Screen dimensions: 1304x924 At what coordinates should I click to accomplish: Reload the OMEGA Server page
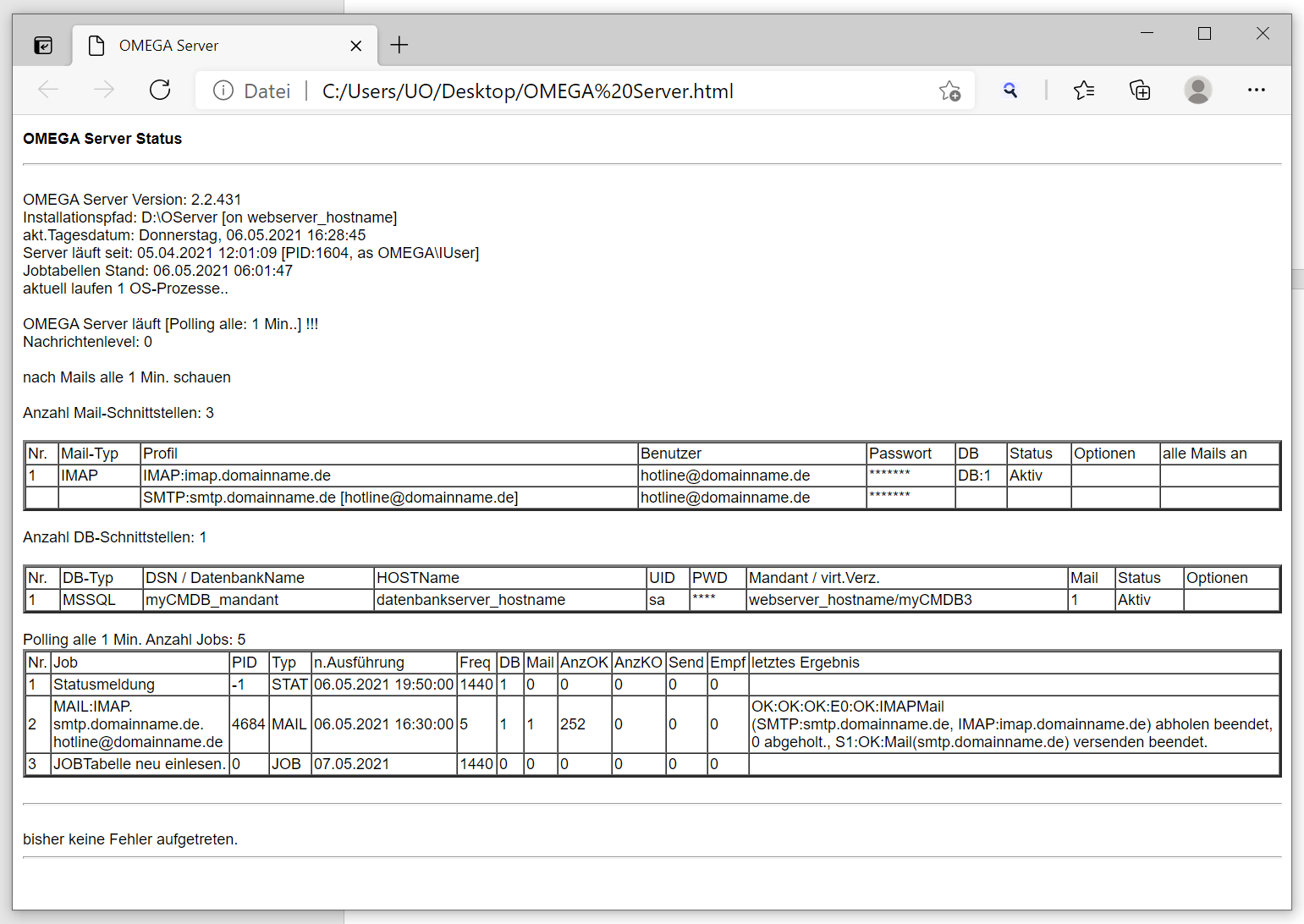(160, 90)
